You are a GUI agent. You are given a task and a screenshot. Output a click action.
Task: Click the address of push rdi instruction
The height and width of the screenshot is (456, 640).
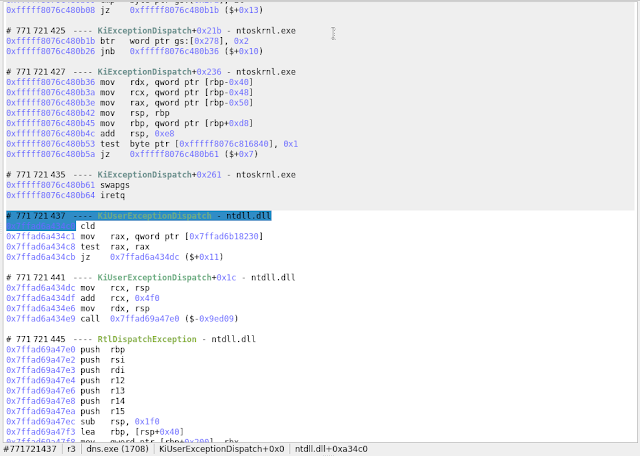tap(41, 370)
